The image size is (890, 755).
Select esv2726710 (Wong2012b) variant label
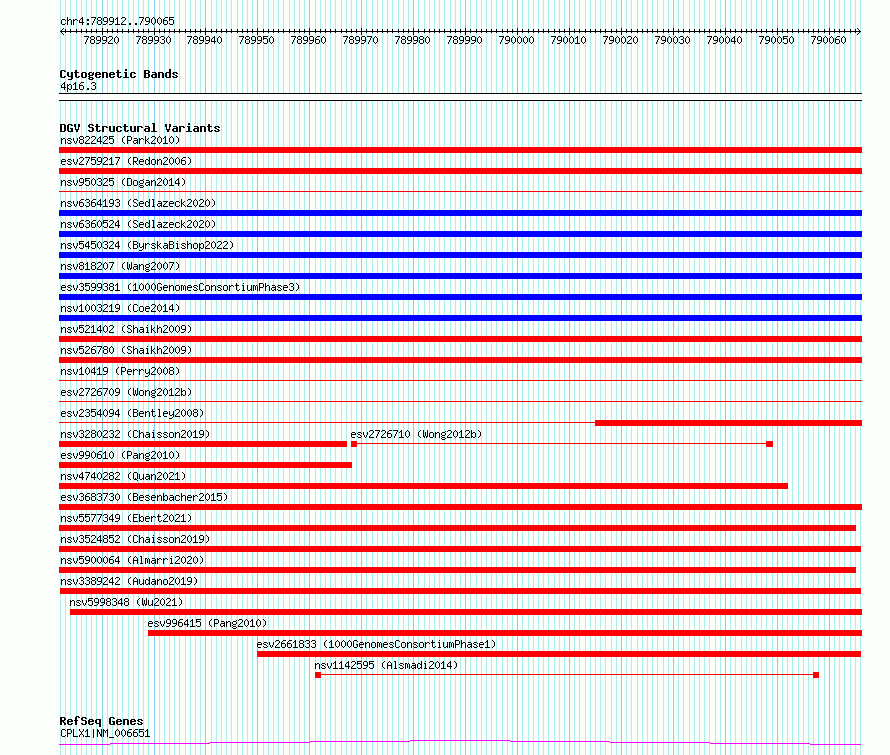(416, 434)
